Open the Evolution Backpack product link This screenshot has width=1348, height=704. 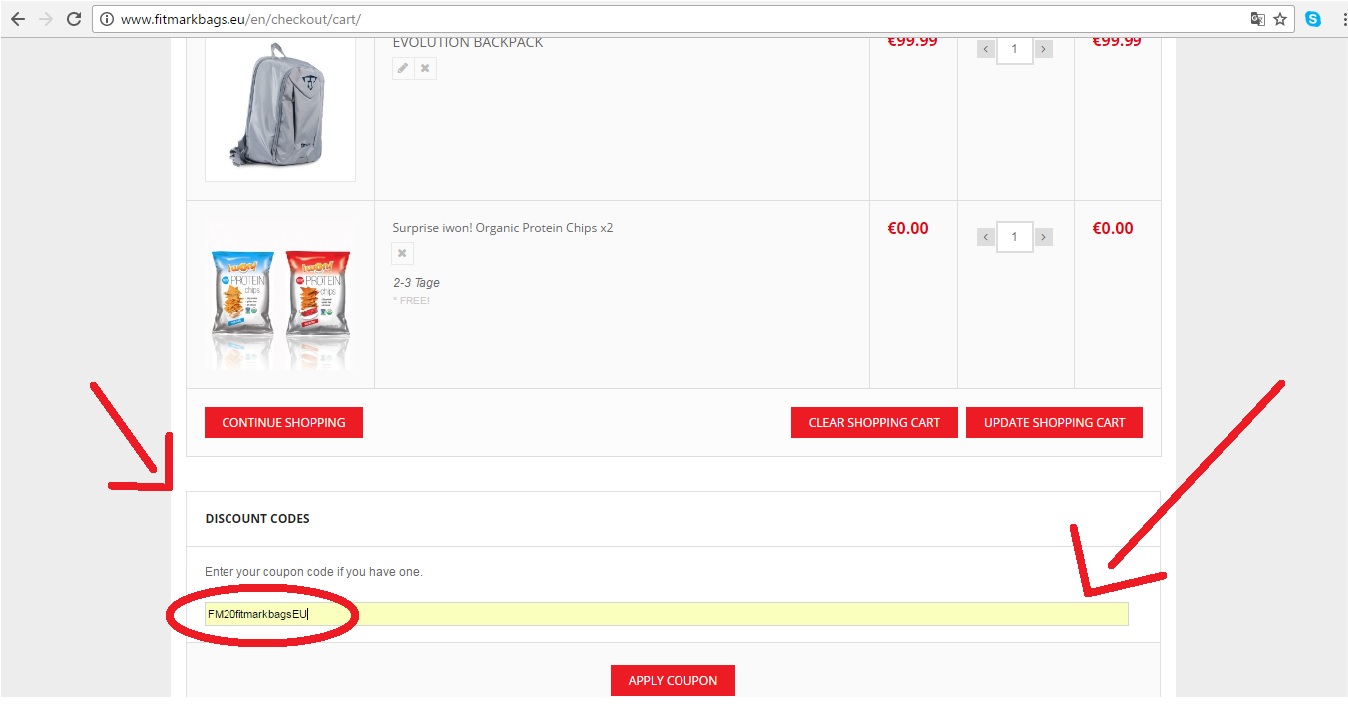[x=468, y=42]
